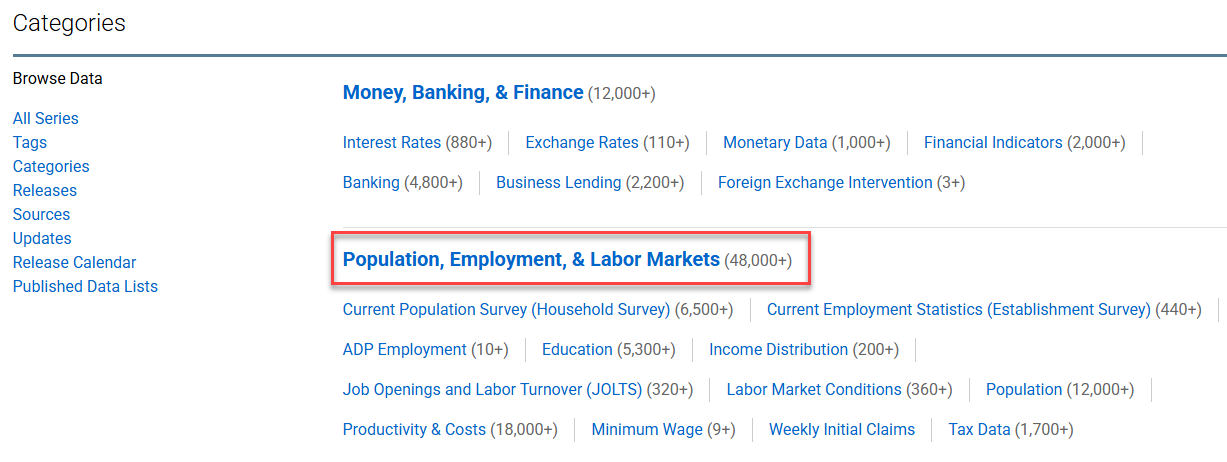Open Current Population Survey (Household Survey)
The image size is (1227, 462).
[506, 309]
